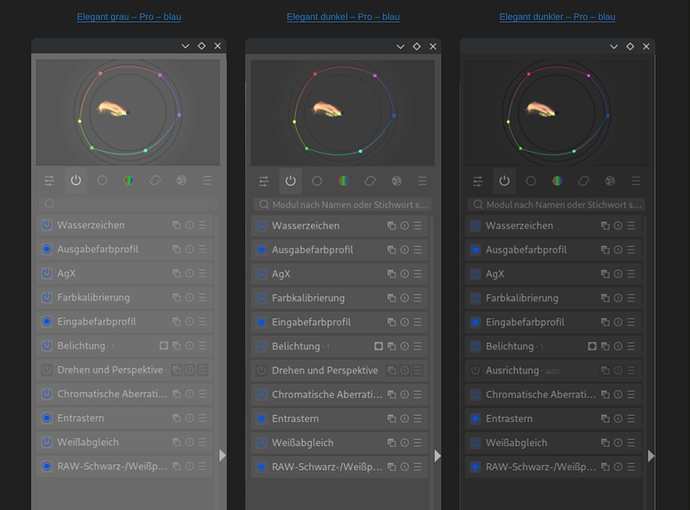Click instances icon for Weißabgleich in middle panel
This screenshot has width=690, height=510.
pyautogui.click(x=391, y=443)
